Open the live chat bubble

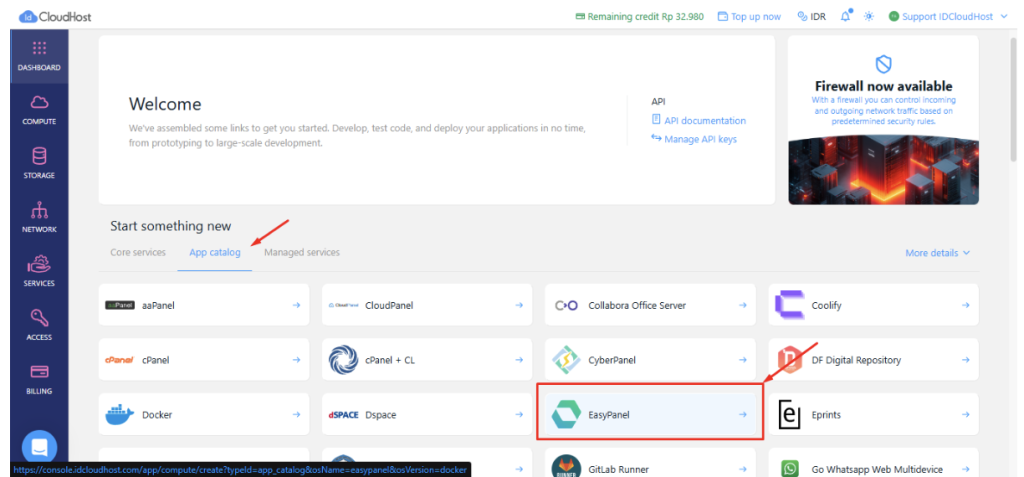coord(39,448)
